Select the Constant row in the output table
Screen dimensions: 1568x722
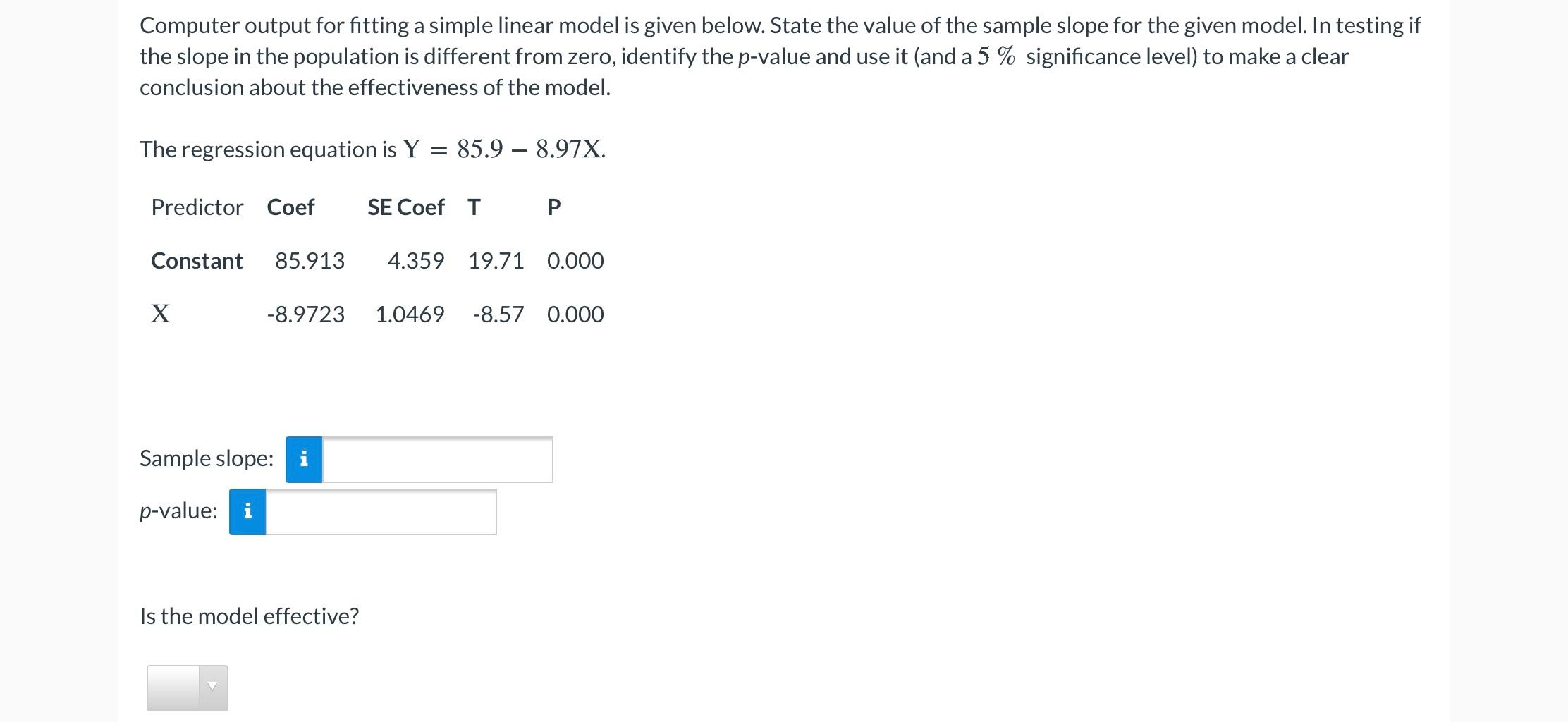(x=377, y=260)
